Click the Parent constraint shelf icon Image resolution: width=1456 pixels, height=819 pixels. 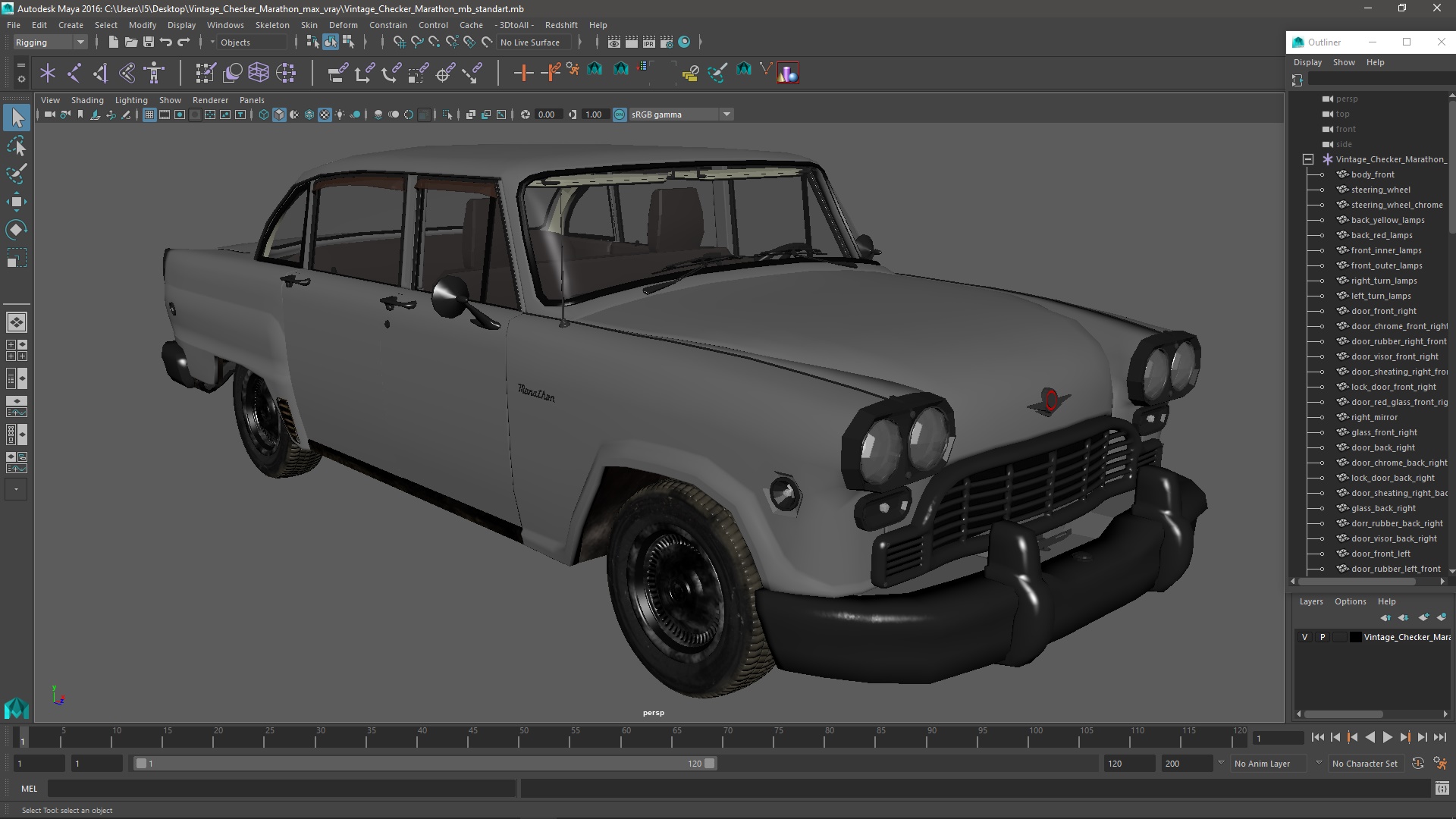pyautogui.click(x=337, y=73)
